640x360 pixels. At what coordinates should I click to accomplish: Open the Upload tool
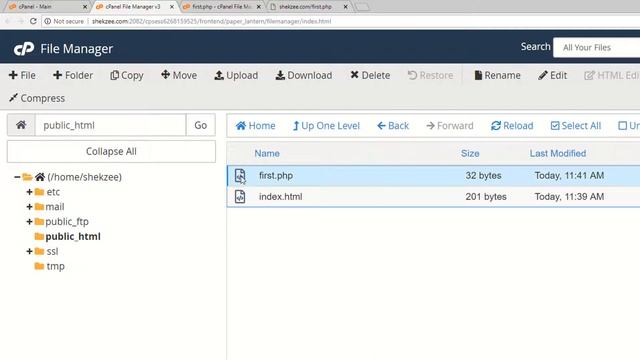tap(236, 76)
